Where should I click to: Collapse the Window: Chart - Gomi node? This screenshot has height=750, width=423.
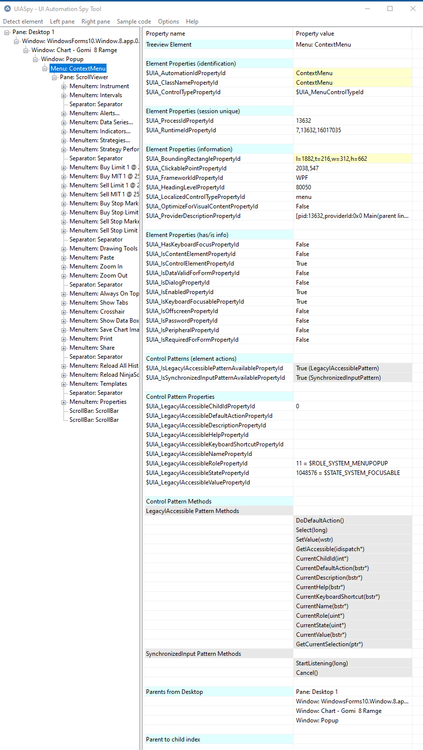[x=26, y=50]
